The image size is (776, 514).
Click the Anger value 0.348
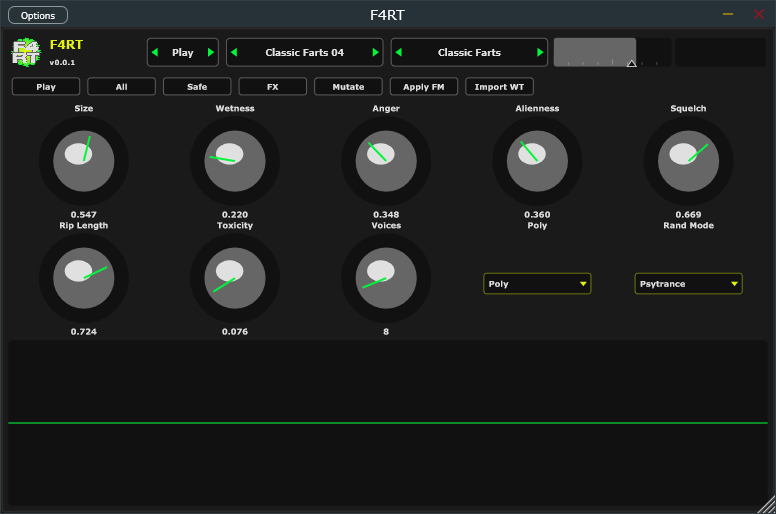pos(386,215)
